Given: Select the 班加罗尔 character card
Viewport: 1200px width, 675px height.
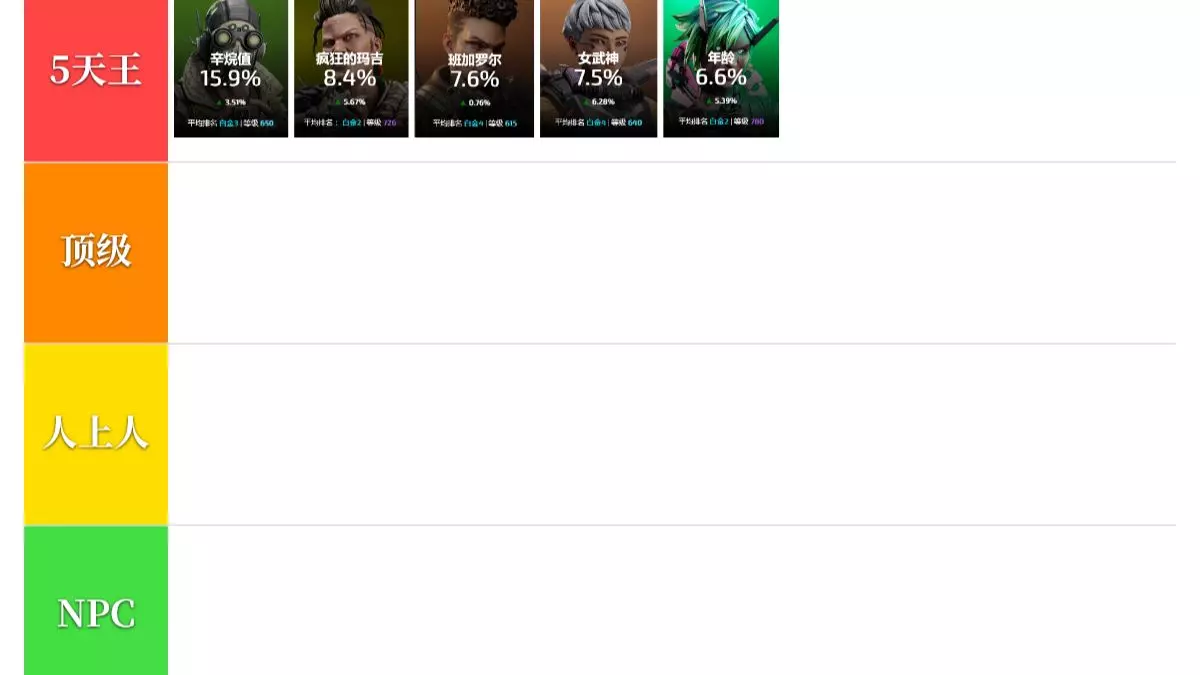Looking at the screenshot, I should [x=474, y=68].
